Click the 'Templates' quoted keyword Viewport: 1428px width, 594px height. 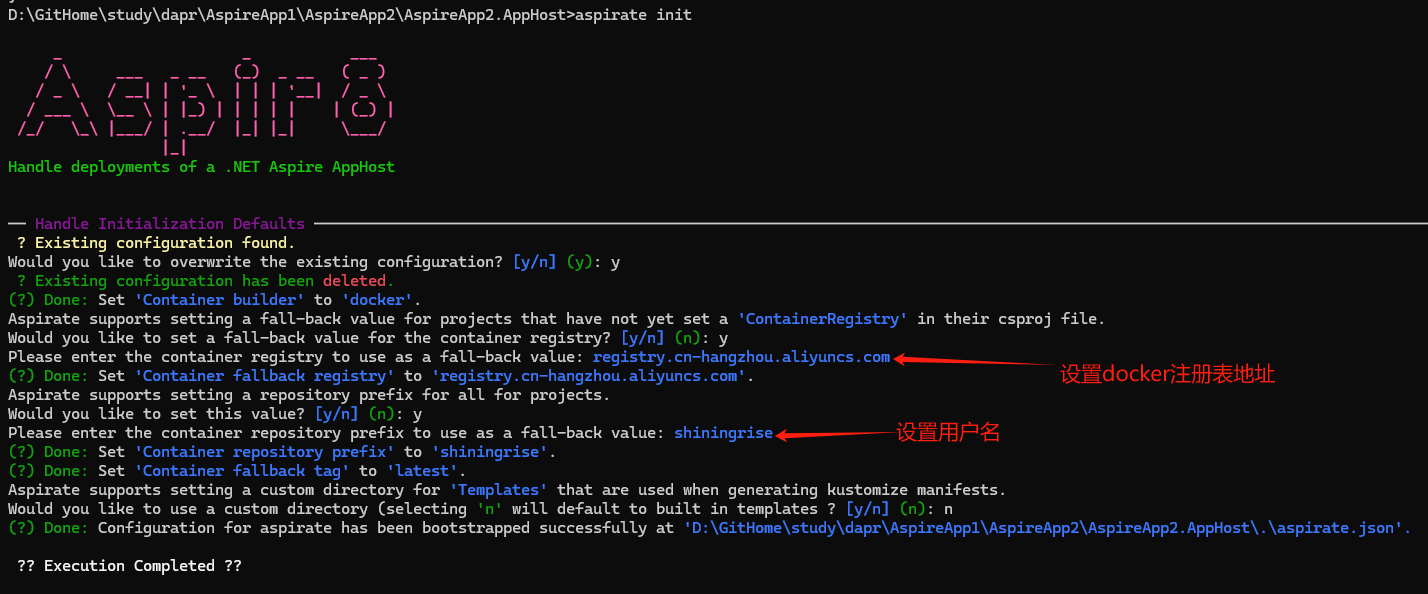(x=498, y=490)
